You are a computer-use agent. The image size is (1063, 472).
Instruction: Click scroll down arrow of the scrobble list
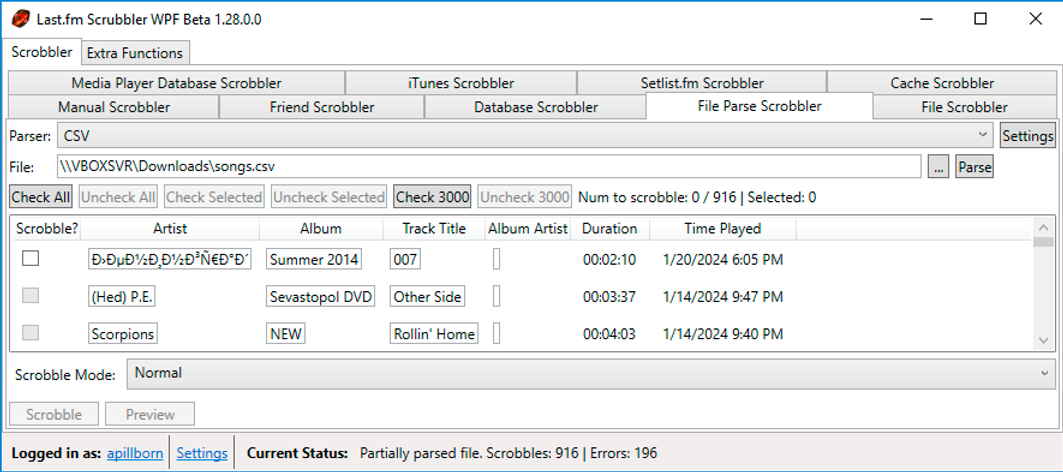pos(1043,340)
